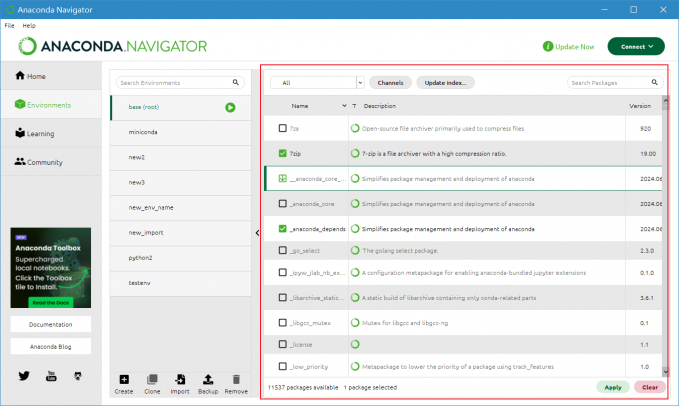Select the python2 environment
This screenshot has height=406, width=679.
(x=181, y=258)
